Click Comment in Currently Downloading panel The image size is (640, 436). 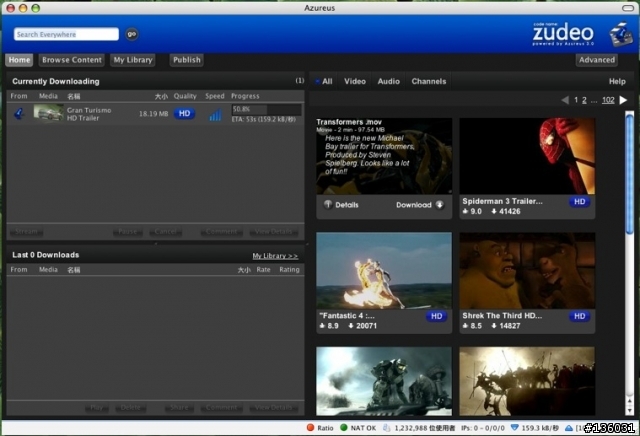point(222,232)
